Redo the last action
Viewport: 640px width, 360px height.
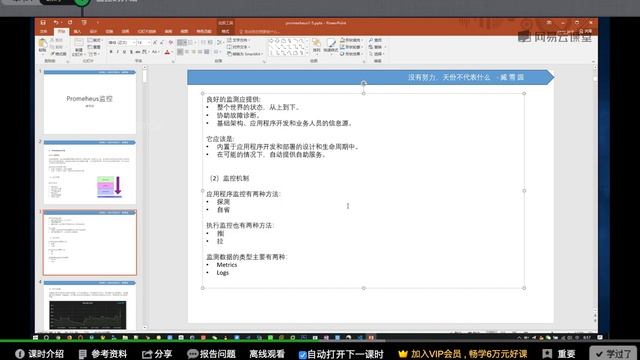70,22
